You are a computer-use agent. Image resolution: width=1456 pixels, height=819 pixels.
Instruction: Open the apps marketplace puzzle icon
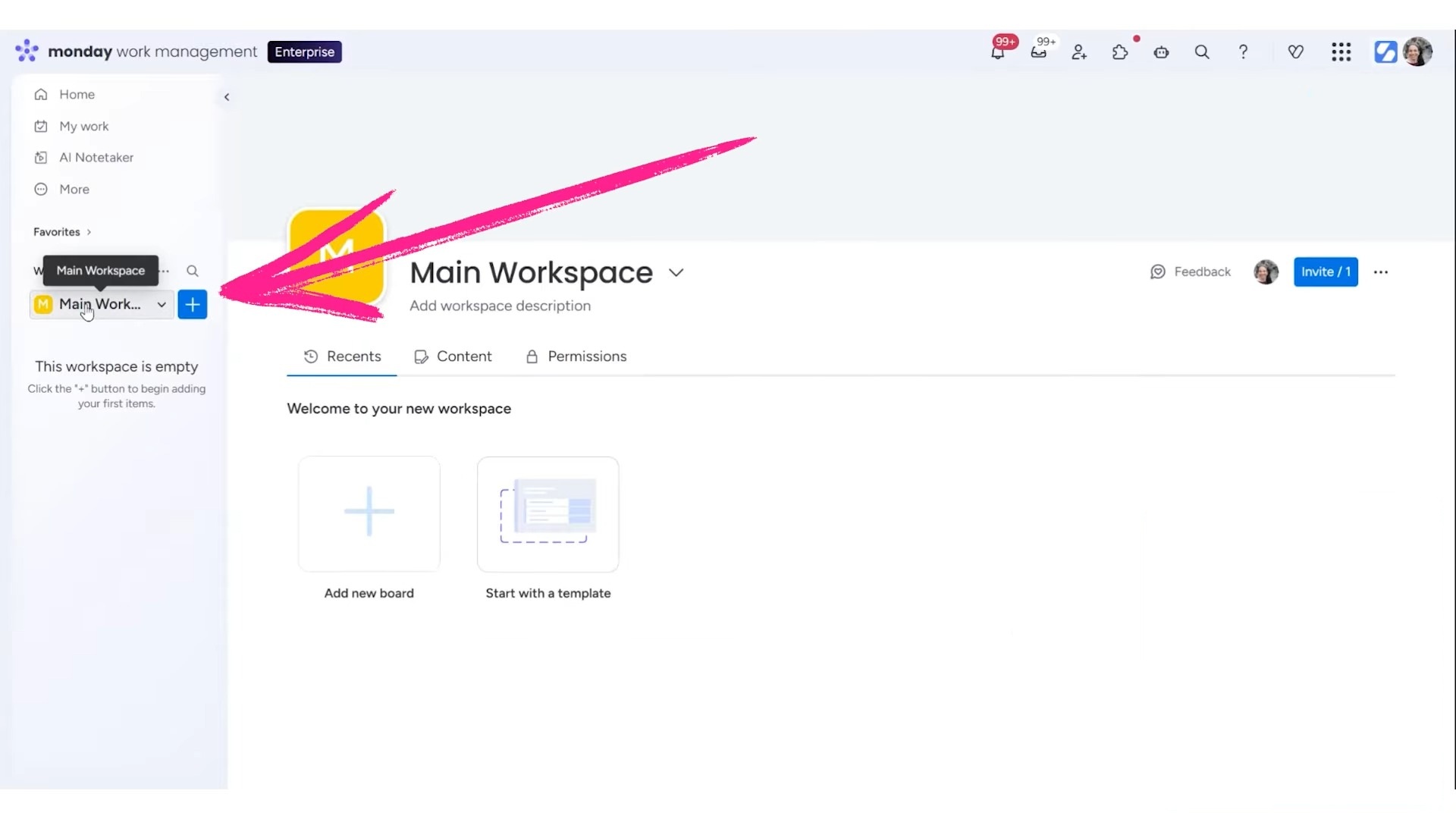(x=1120, y=52)
